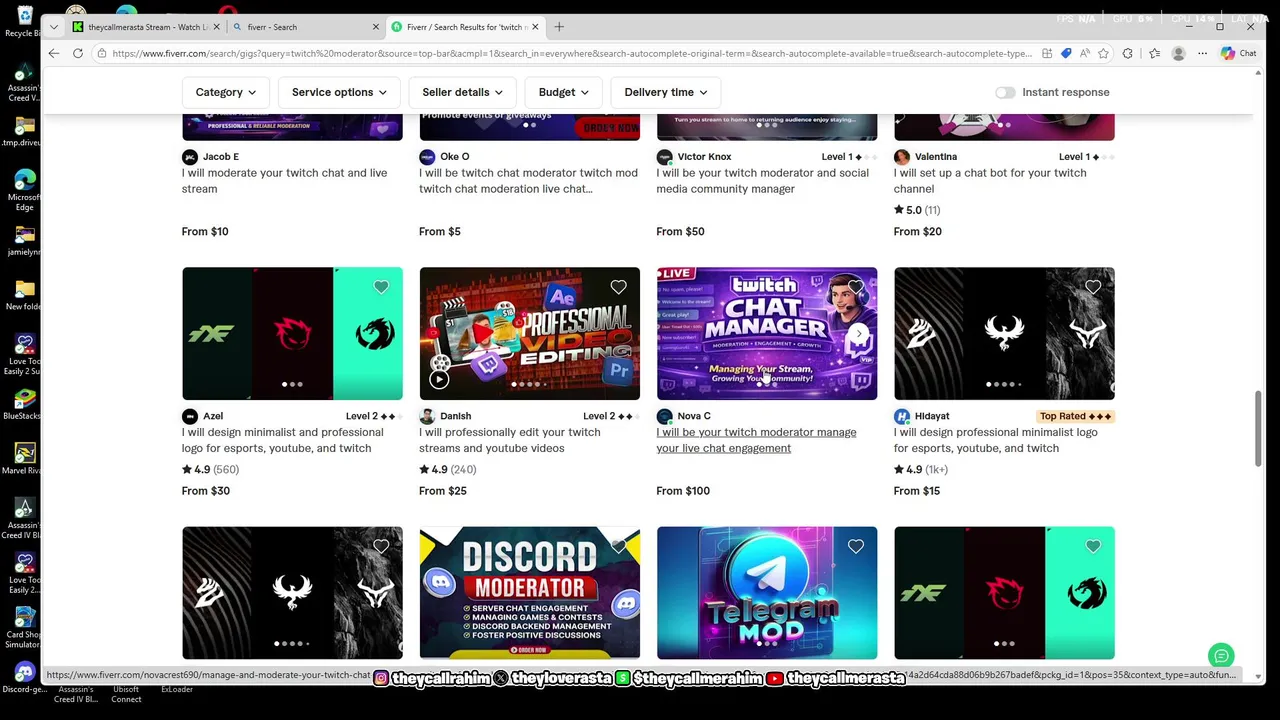Open Edge Settings and more menu
Viewport: 1280px width, 720px height.
(x=1202, y=53)
